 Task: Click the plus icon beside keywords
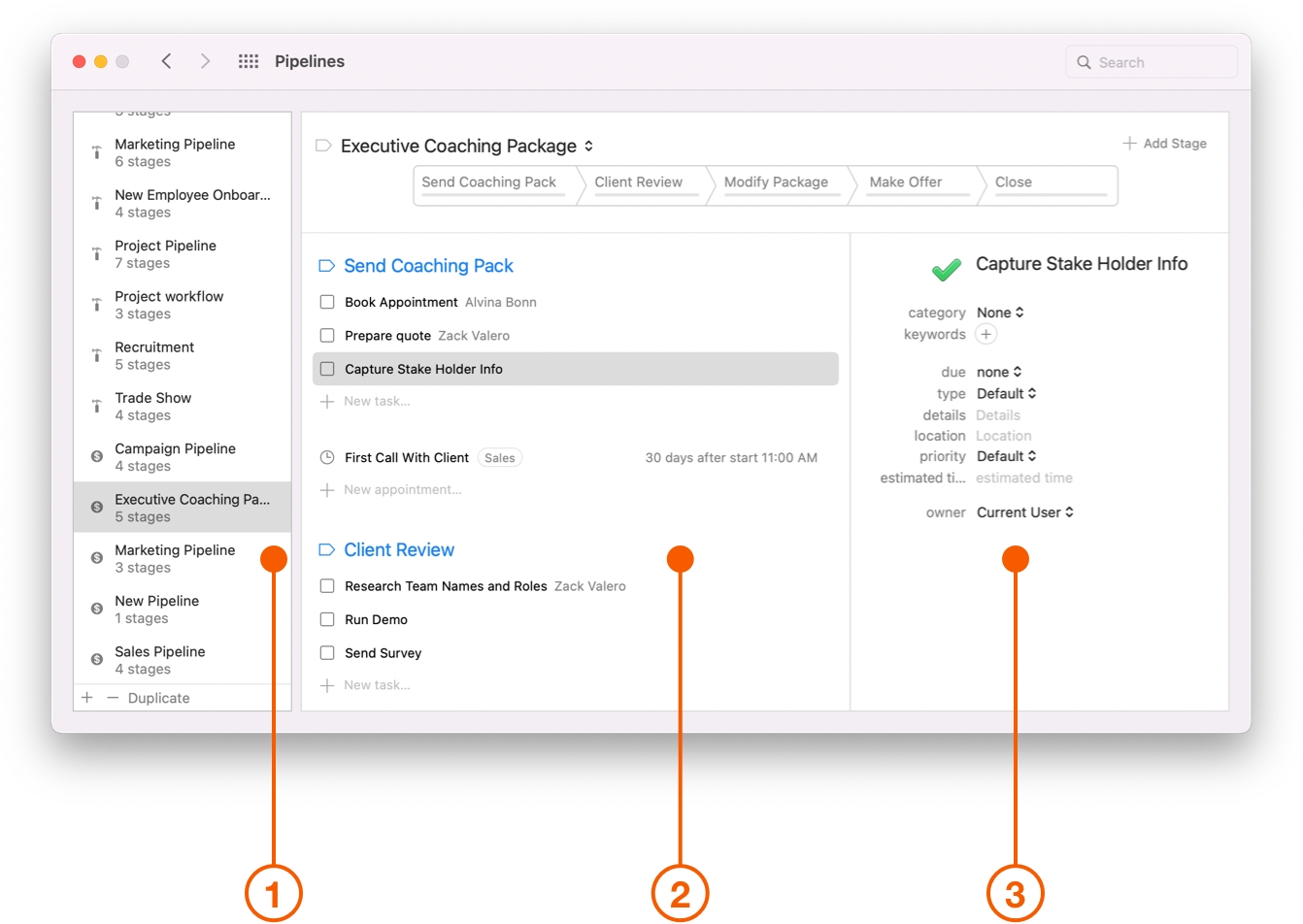(986, 334)
